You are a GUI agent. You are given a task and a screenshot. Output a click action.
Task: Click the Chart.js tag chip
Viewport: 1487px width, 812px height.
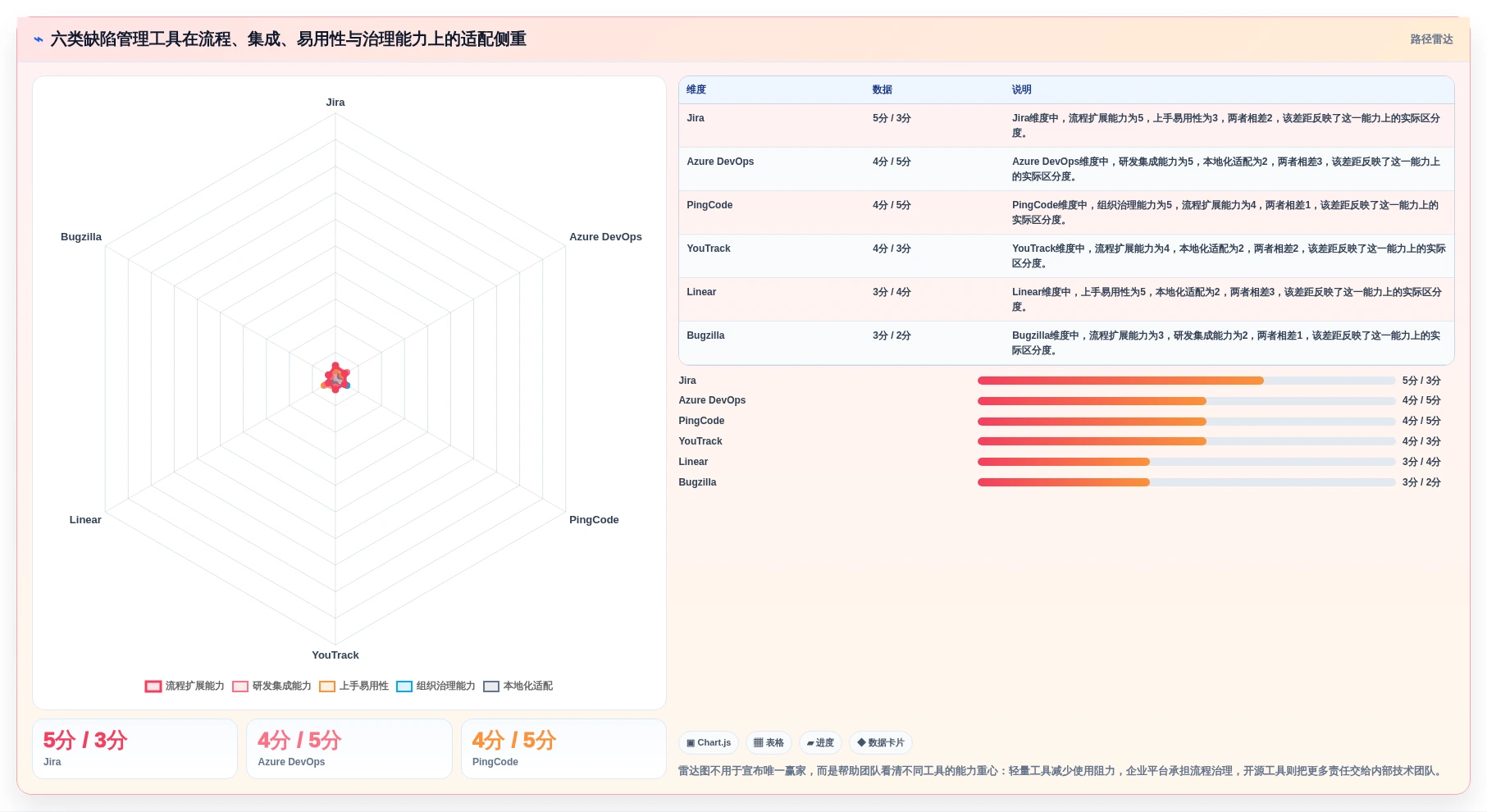click(709, 743)
